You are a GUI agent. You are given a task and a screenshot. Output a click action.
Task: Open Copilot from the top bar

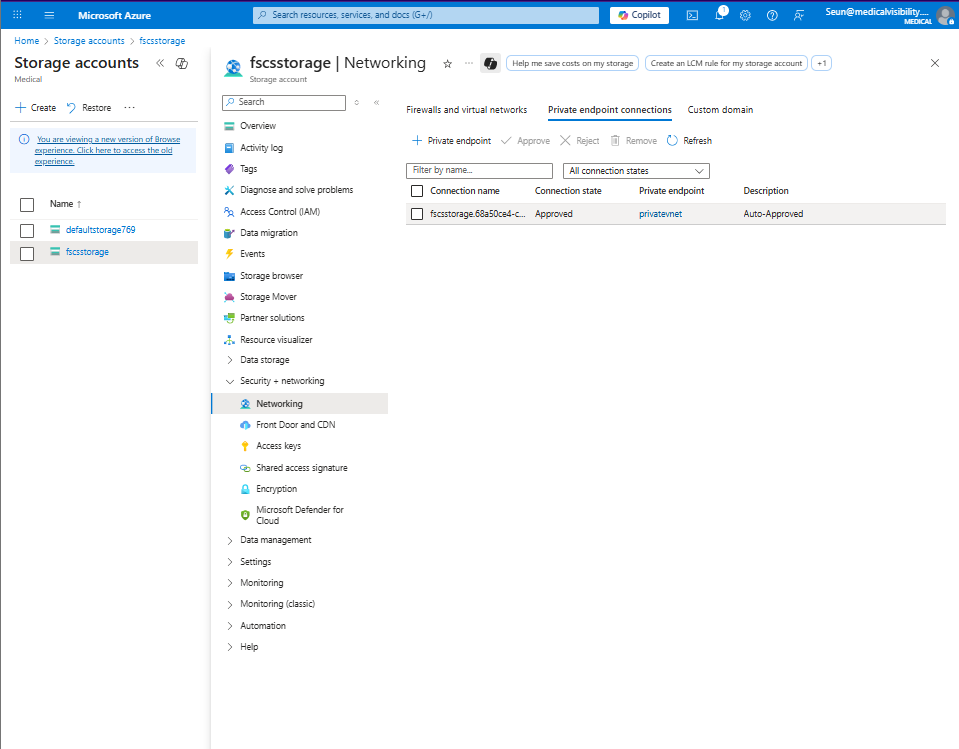click(x=639, y=15)
